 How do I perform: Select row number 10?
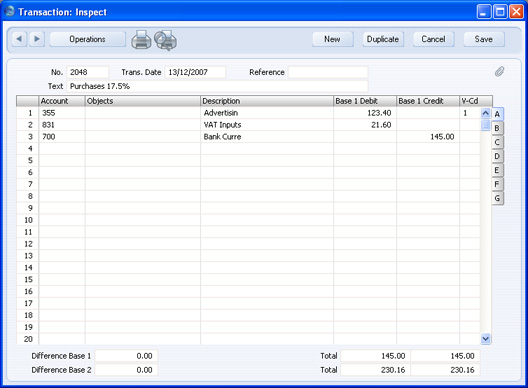point(28,220)
